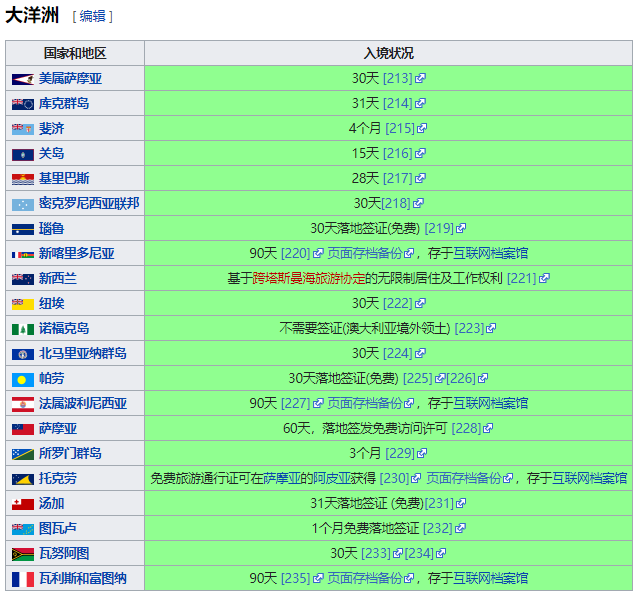Open the 新喀里多尼亚 link
Screen dimensions: 639x598
77,253
